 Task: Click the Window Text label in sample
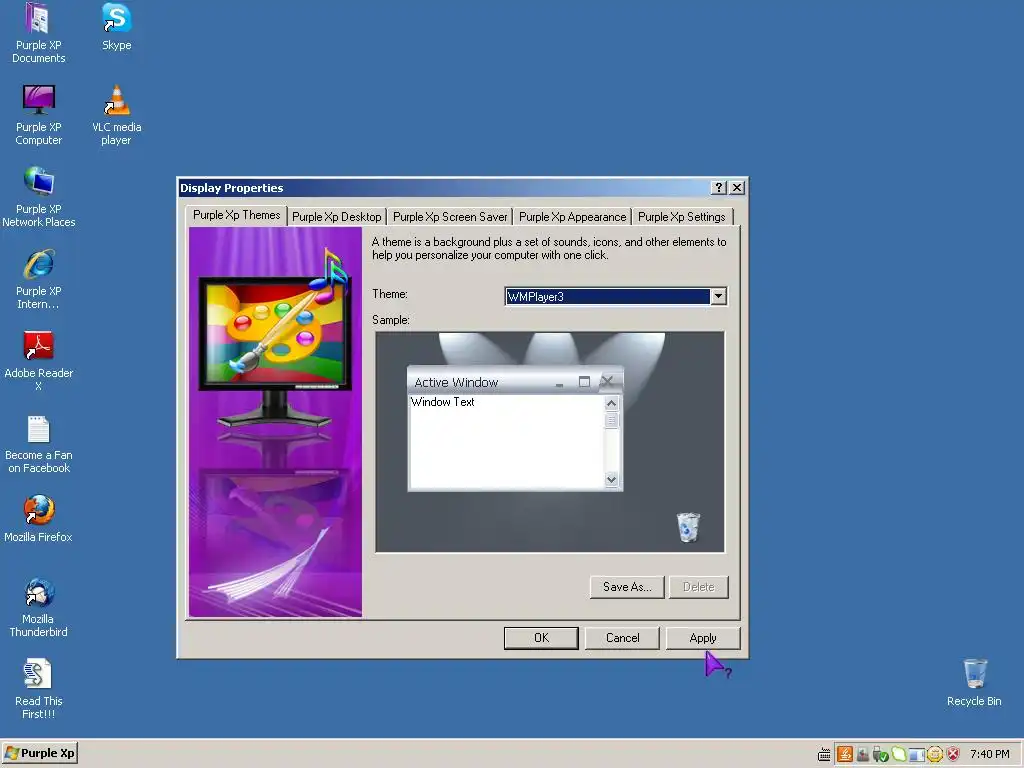pos(442,402)
